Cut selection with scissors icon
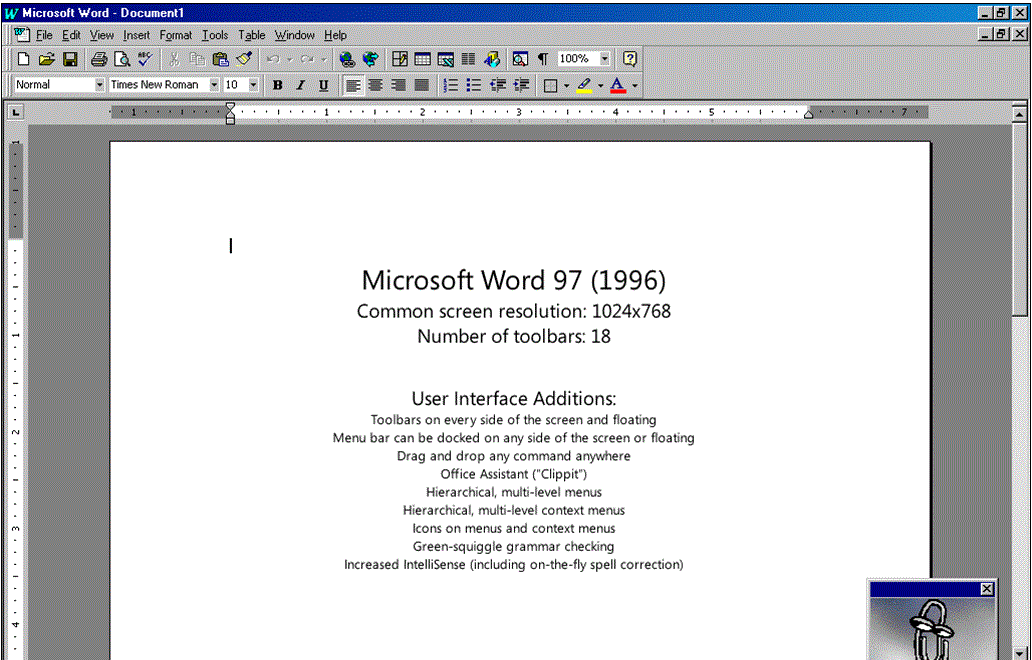Screen dimensions: 1032x660 click(174, 59)
